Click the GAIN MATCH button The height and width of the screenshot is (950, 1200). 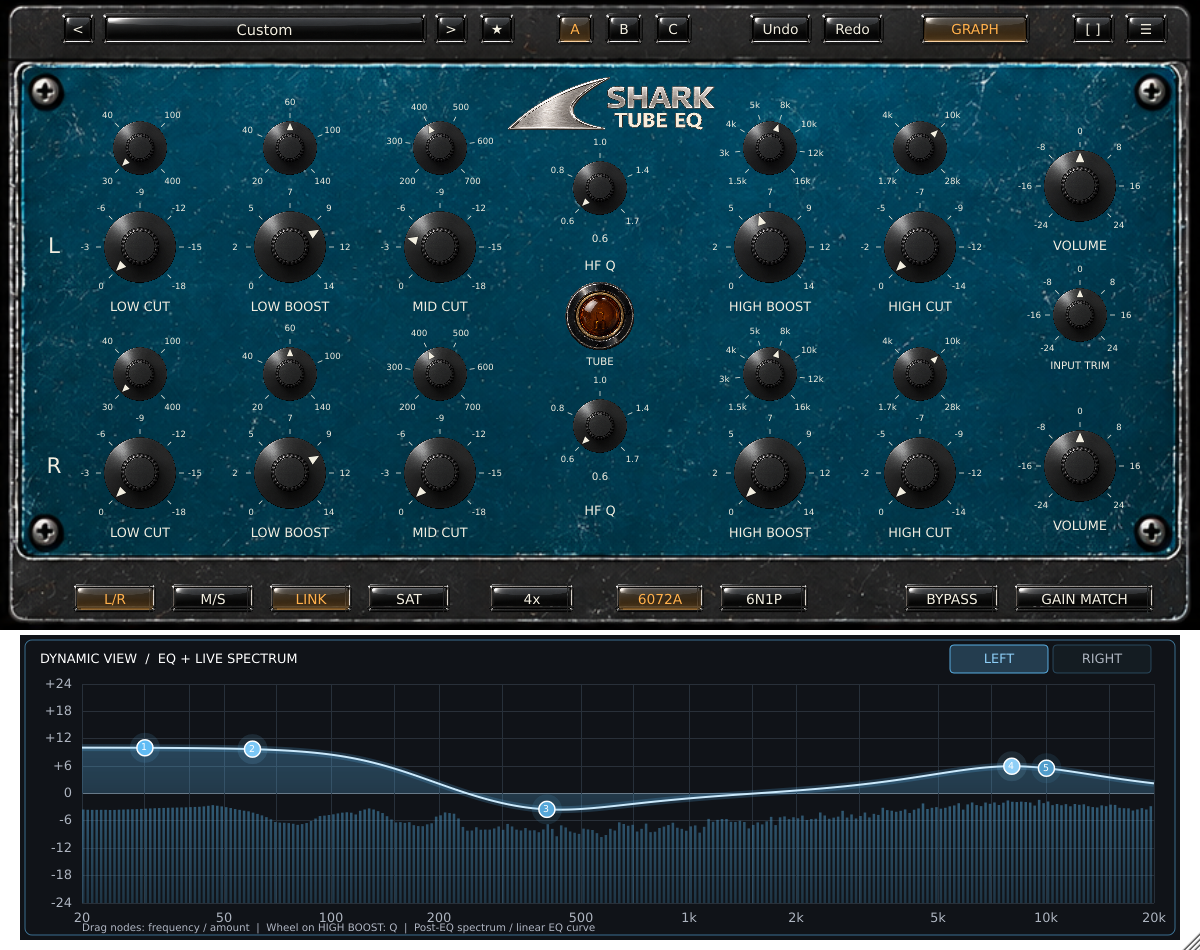click(1084, 599)
